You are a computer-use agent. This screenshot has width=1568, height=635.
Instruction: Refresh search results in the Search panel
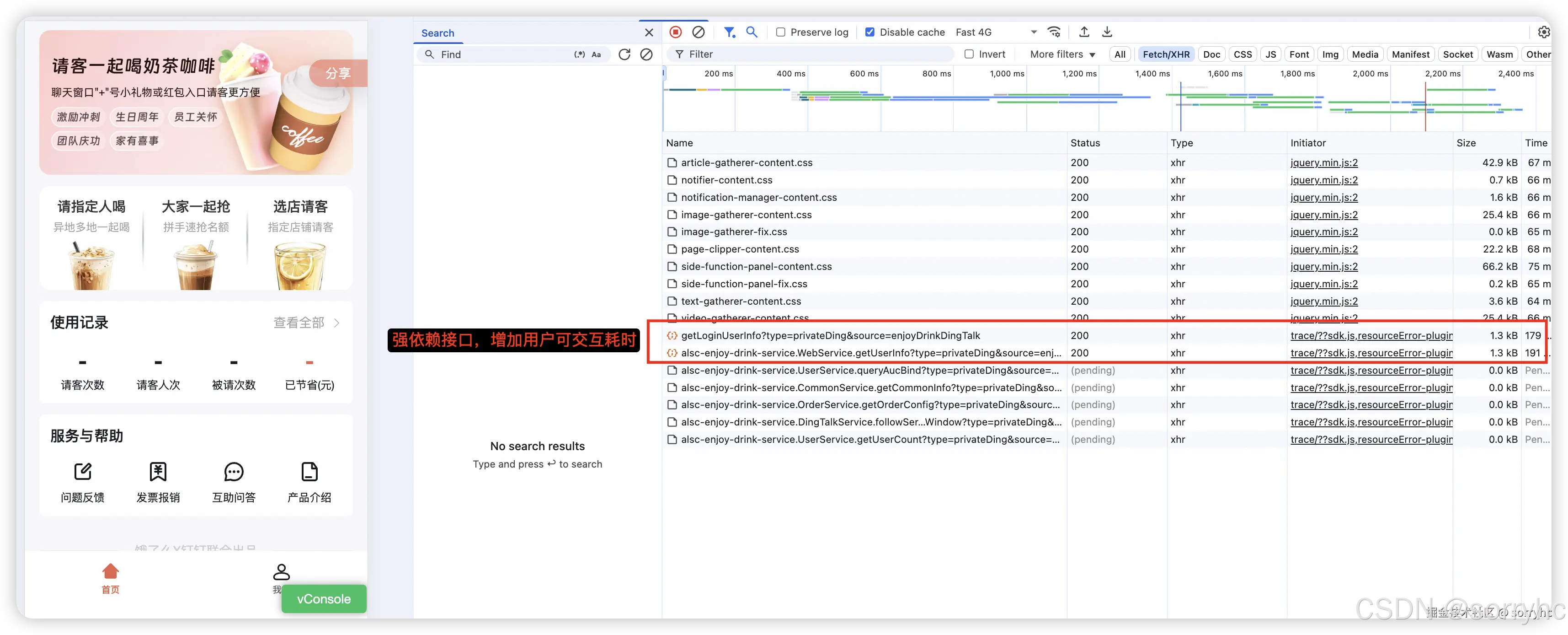pos(624,54)
